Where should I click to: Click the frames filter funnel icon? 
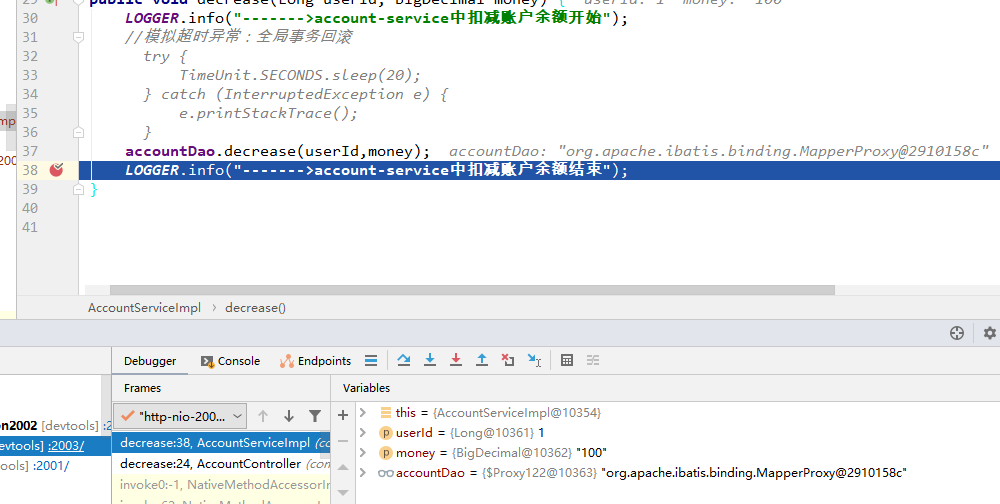pyautogui.click(x=315, y=416)
